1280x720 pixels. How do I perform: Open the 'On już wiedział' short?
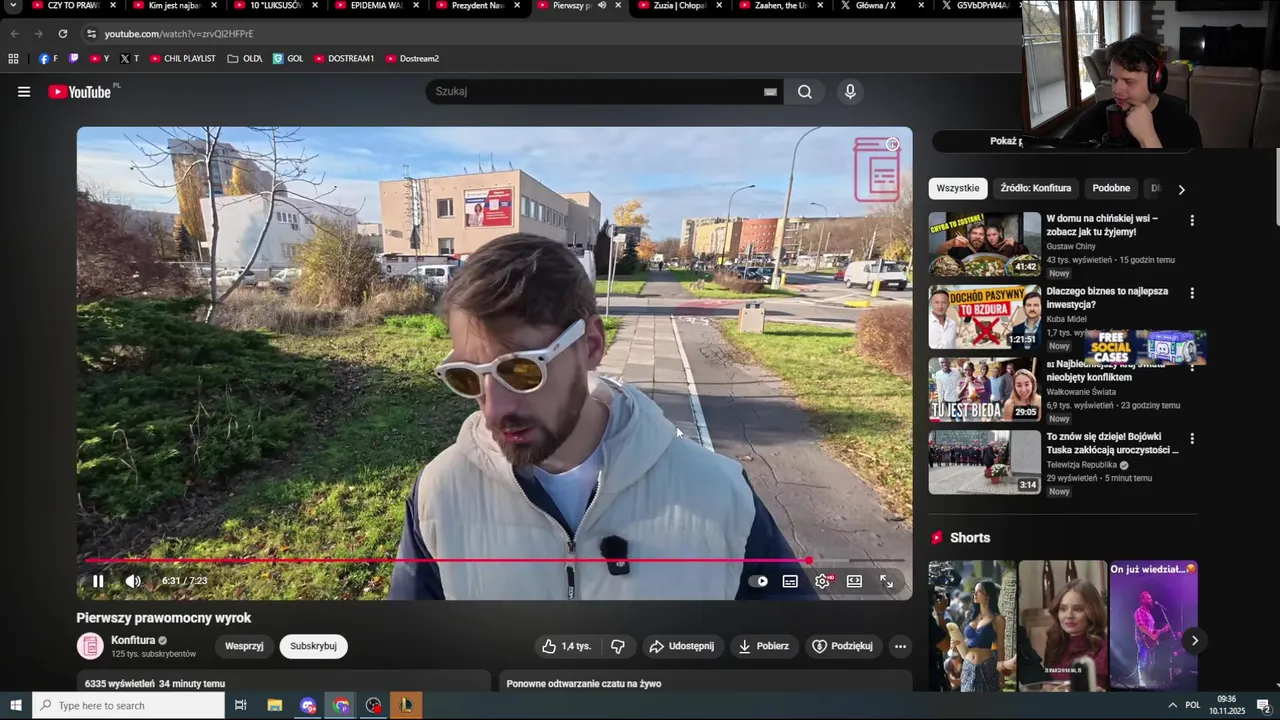tap(1153, 625)
